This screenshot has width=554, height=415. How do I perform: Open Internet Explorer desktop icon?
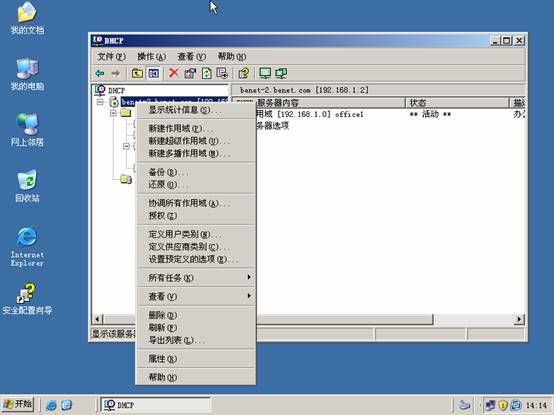point(27,247)
